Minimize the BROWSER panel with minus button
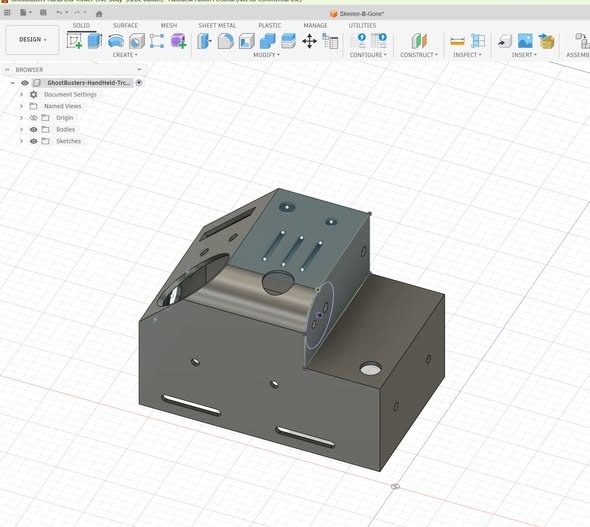This screenshot has width=590, height=527. tap(140, 70)
